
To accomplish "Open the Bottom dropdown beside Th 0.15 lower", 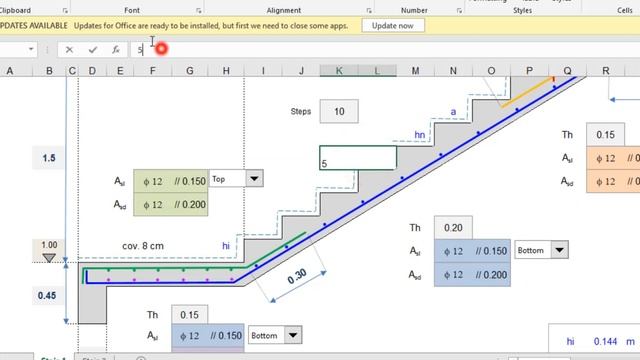I will point(293,335).
